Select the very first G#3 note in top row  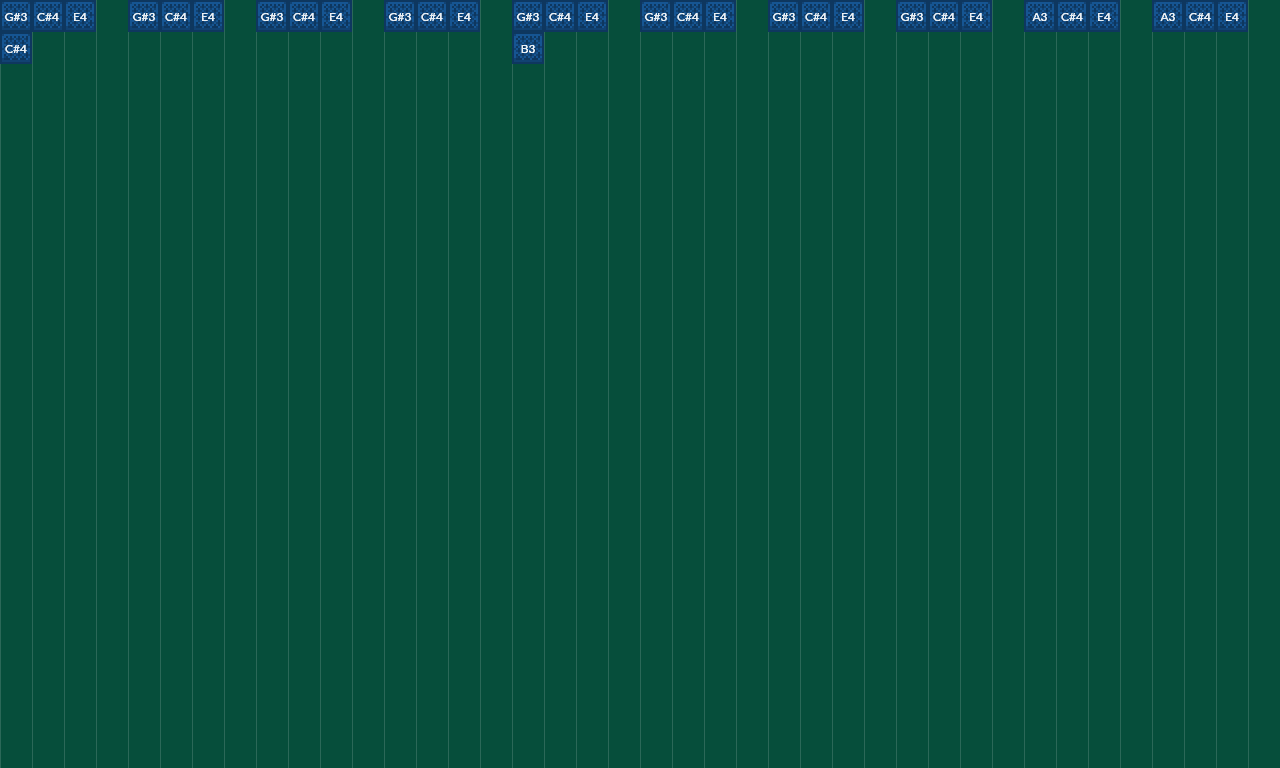click(16, 16)
